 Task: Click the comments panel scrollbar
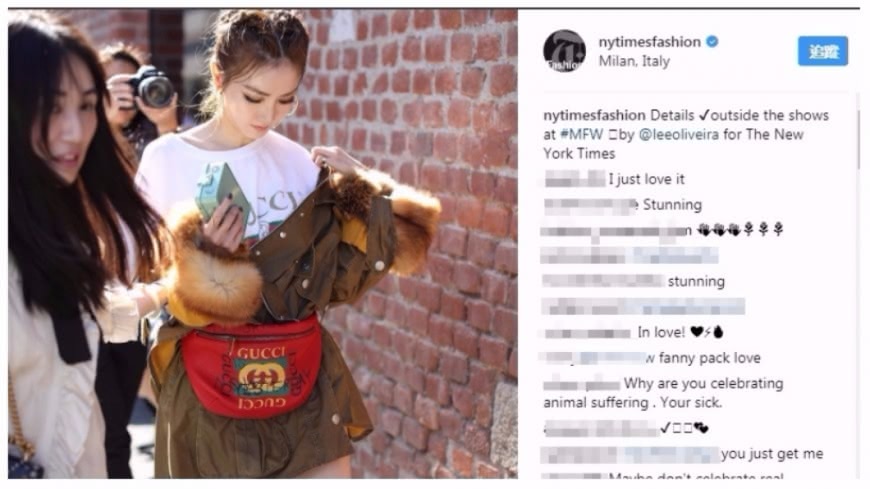coord(859,139)
